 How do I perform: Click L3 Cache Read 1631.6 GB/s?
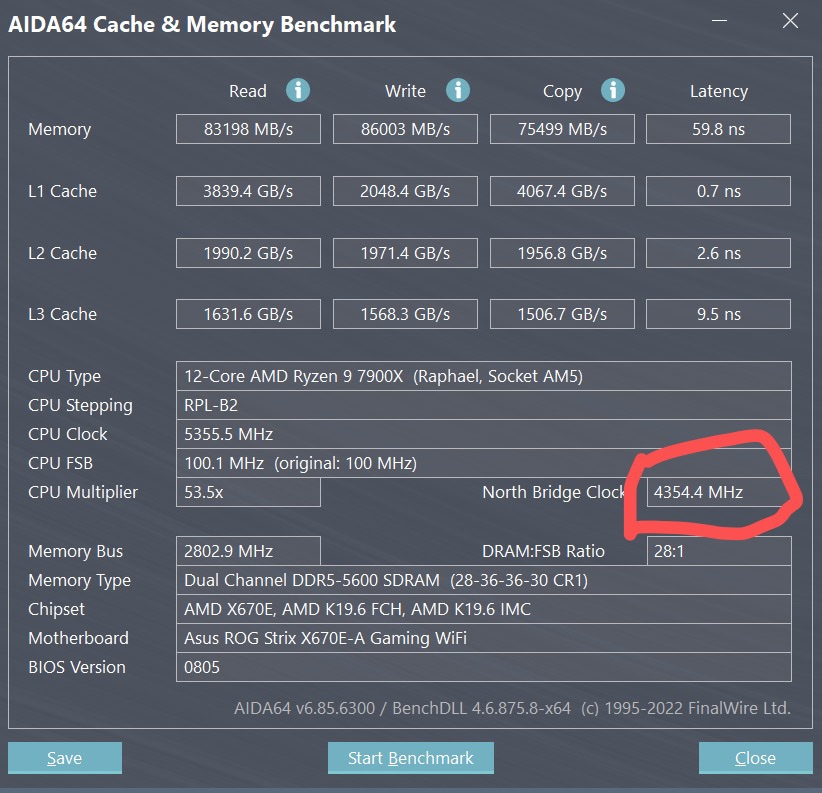coord(248,314)
